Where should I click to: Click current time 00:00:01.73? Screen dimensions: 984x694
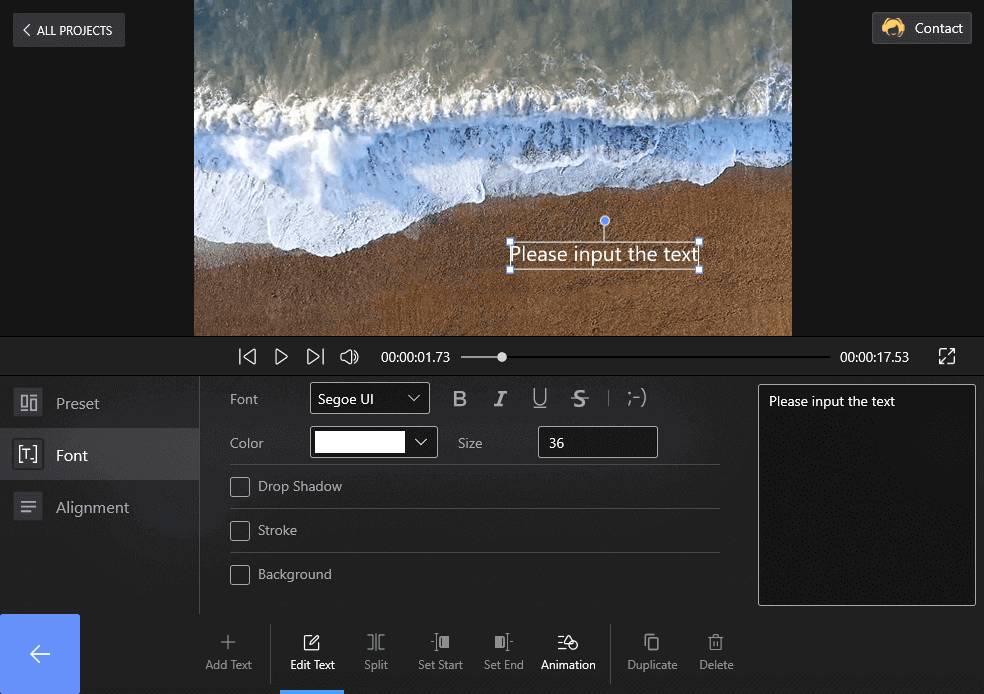415,357
